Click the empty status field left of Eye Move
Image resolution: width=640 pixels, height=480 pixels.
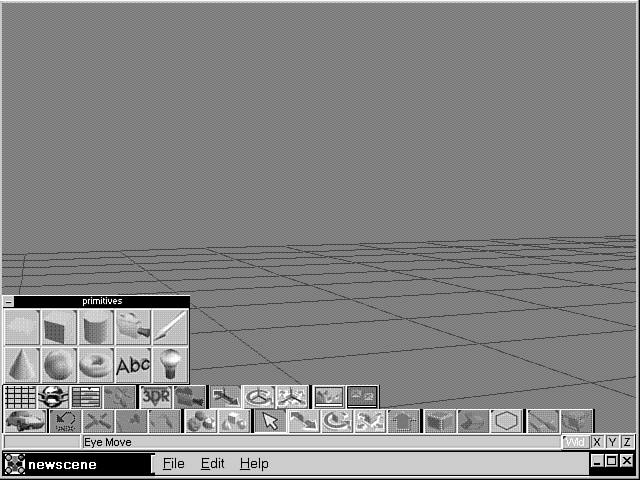point(42,442)
